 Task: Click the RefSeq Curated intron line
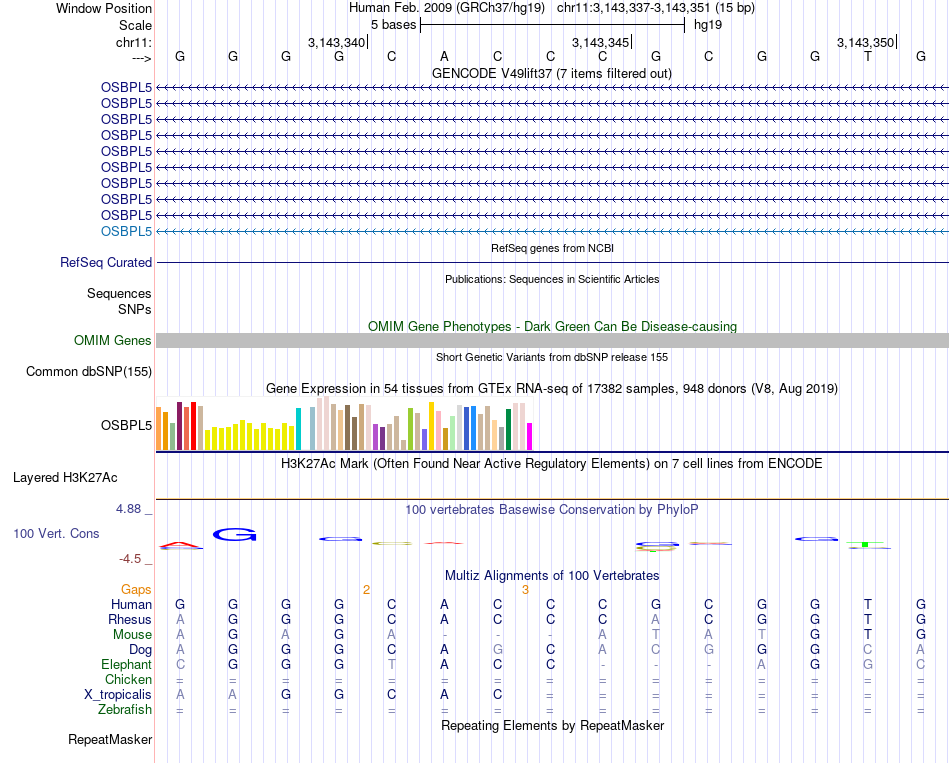552,262
